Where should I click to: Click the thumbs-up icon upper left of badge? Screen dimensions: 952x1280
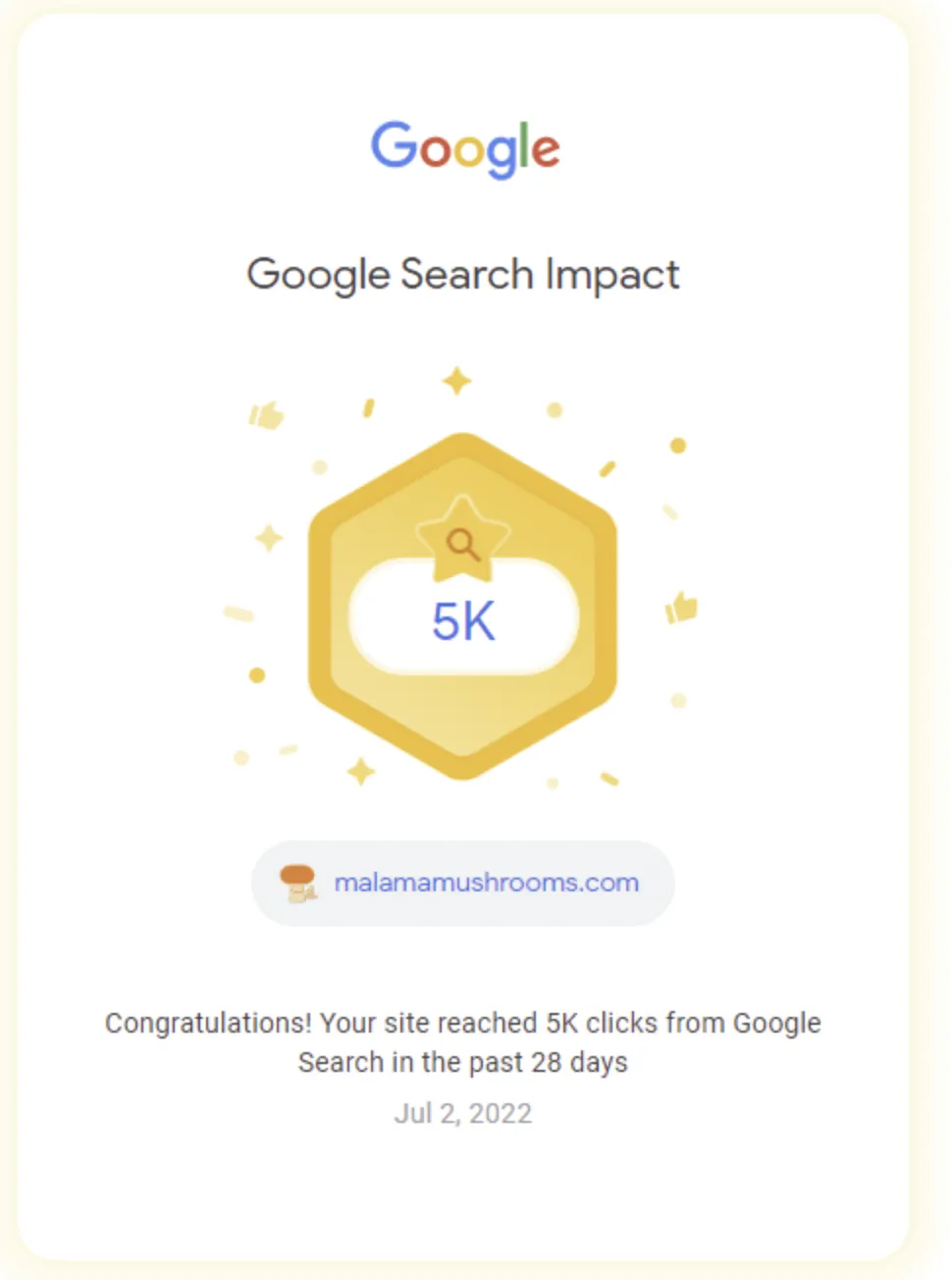266,415
